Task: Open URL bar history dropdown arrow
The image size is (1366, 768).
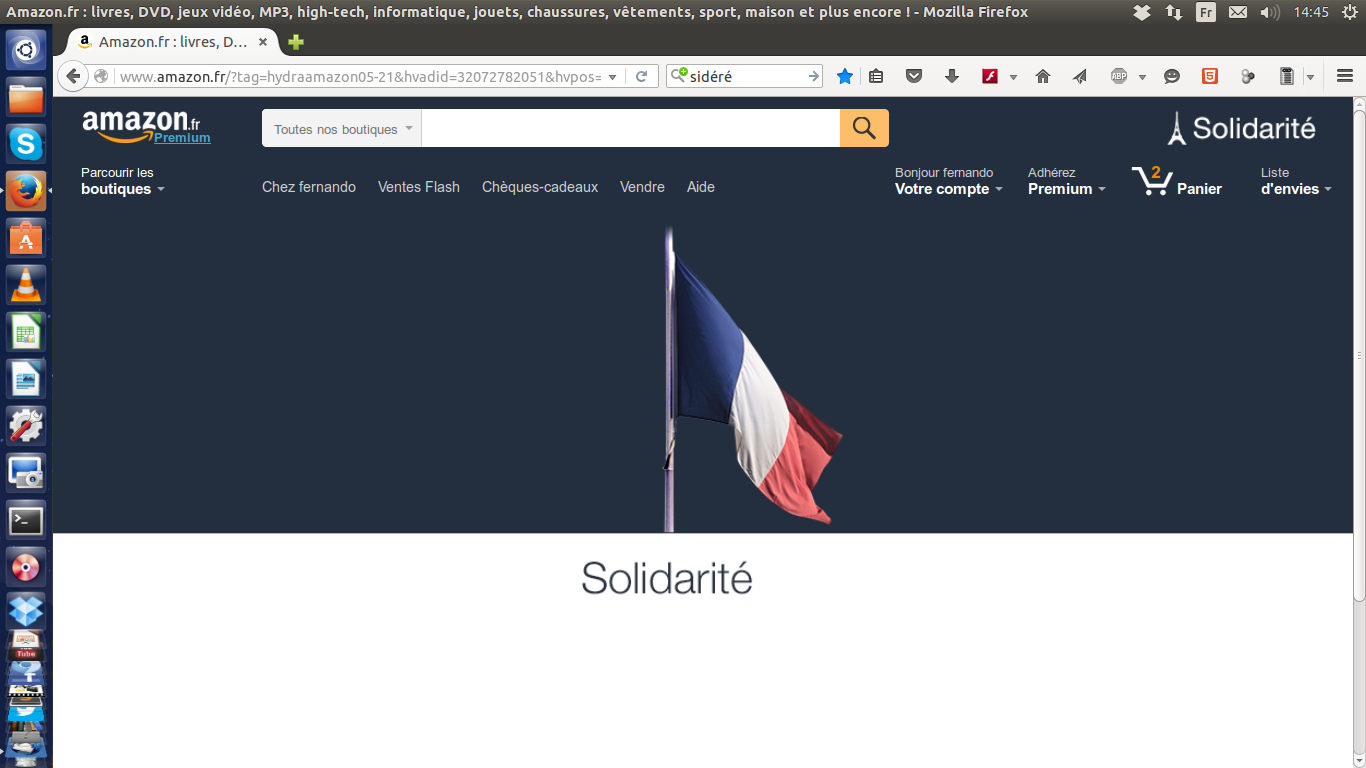Action: tap(613, 77)
